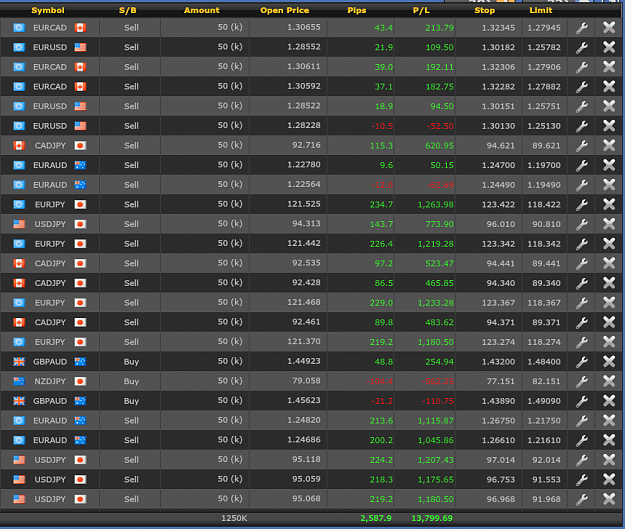
Task: Click limit price 1.49090
Action: [544, 401]
